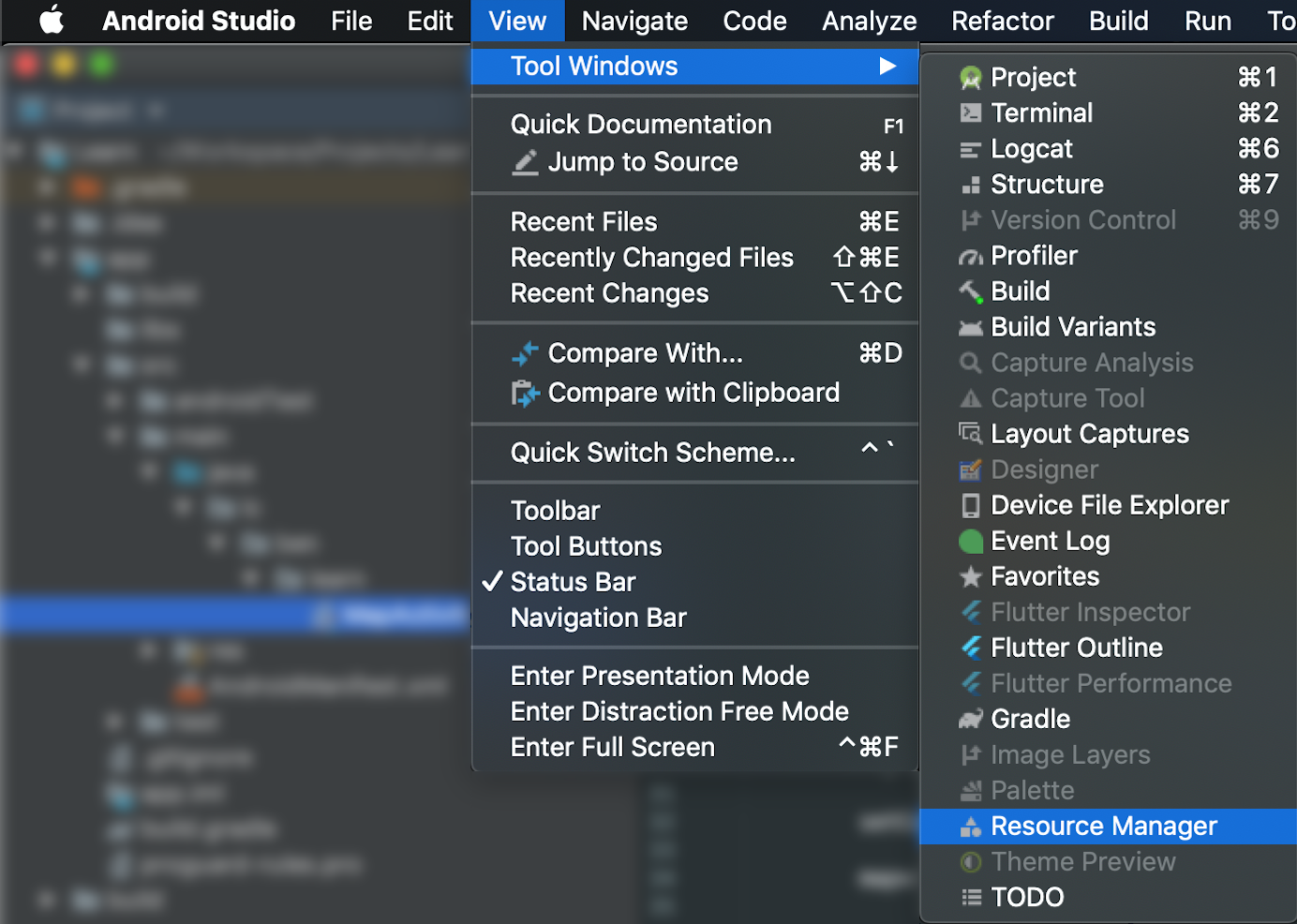Click the Structure icon in submenu
The width and height of the screenshot is (1297, 924).
(x=971, y=185)
